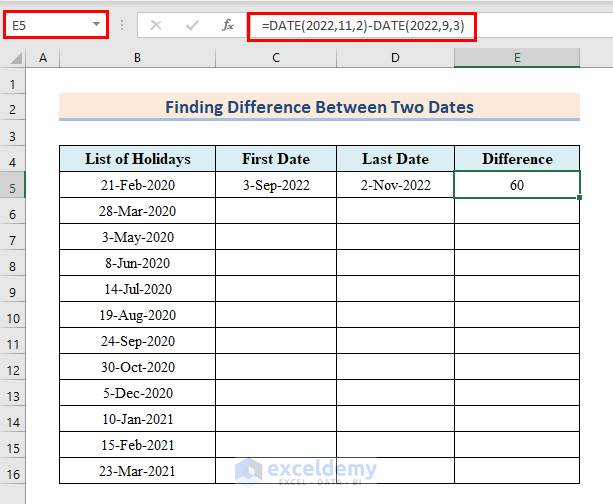Select the cell with 14-Jul-2020
The height and width of the screenshot is (504, 613).
[x=137, y=289]
